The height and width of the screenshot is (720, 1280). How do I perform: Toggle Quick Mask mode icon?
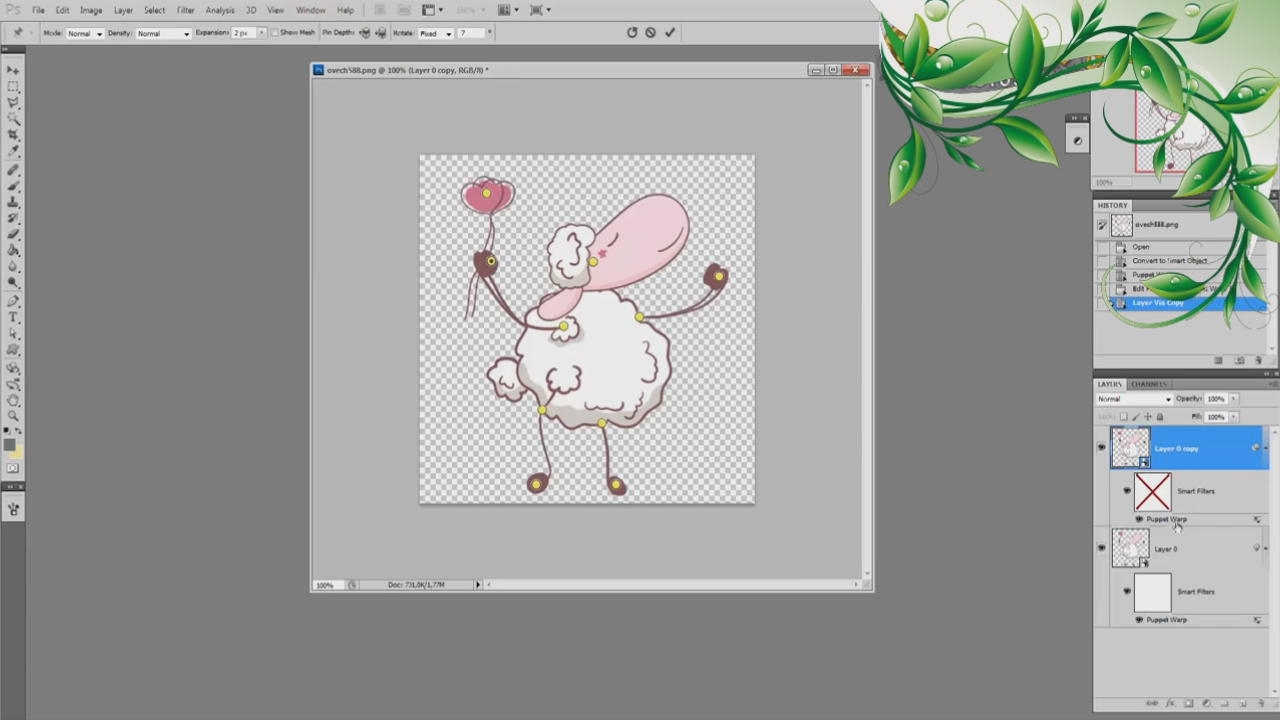(x=13, y=468)
